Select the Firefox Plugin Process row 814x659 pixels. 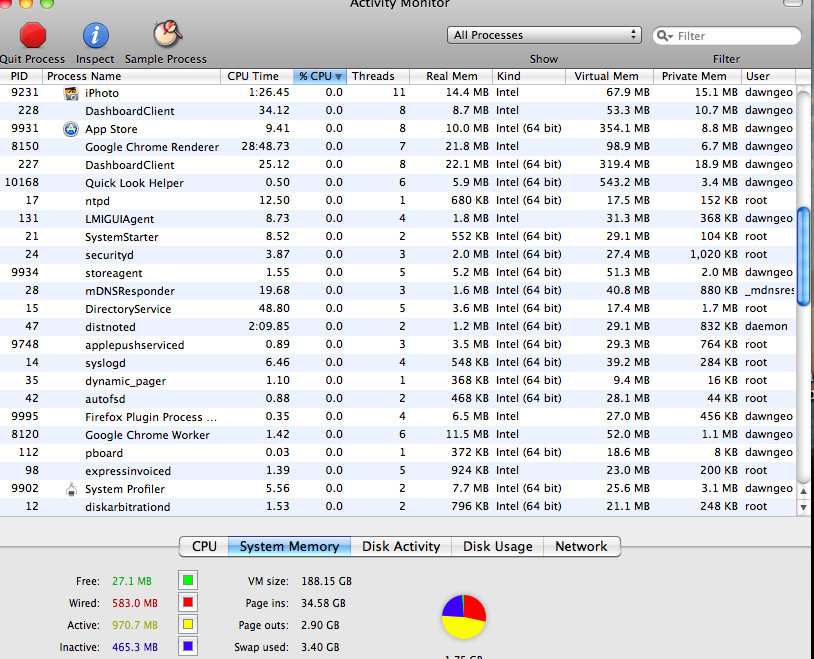pyautogui.click(x=398, y=417)
